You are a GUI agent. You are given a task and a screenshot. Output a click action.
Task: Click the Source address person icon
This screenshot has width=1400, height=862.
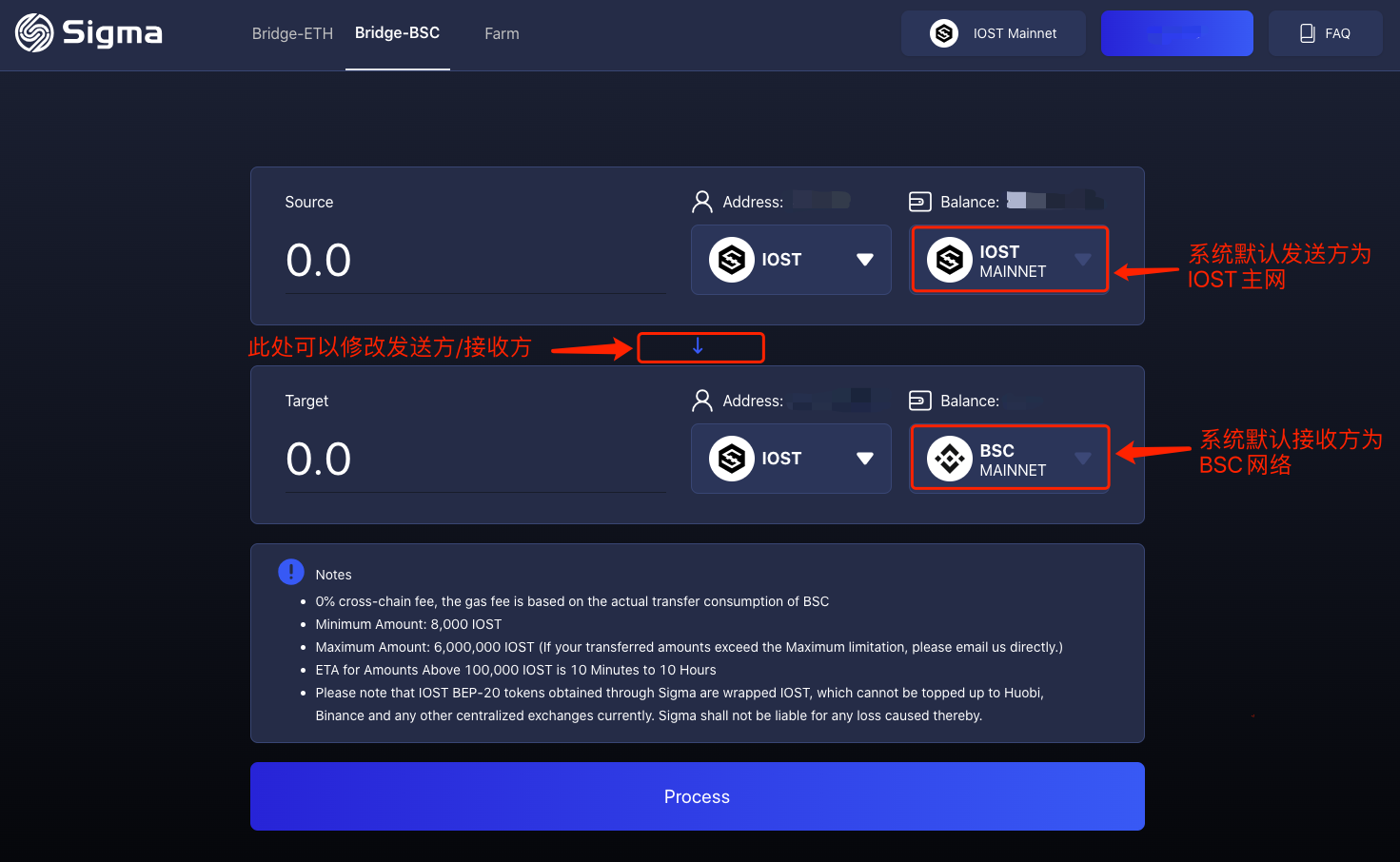702,202
